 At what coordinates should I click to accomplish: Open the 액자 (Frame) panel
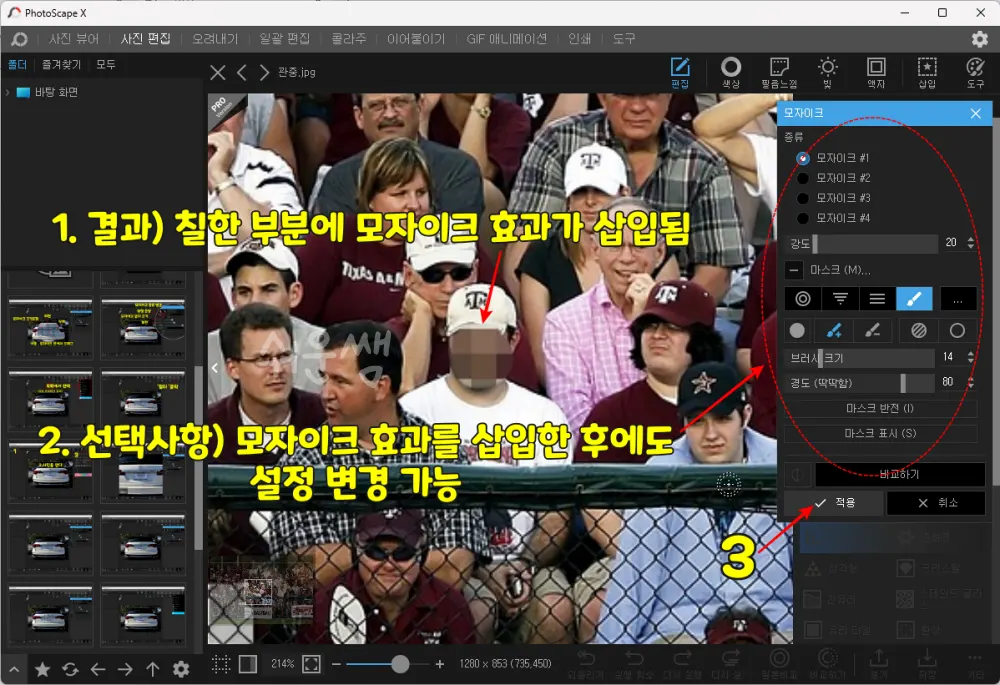876,72
